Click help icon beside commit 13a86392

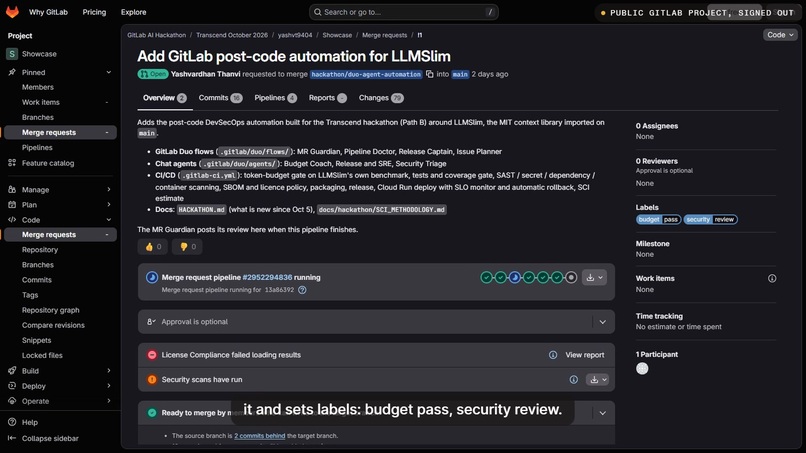coord(302,290)
